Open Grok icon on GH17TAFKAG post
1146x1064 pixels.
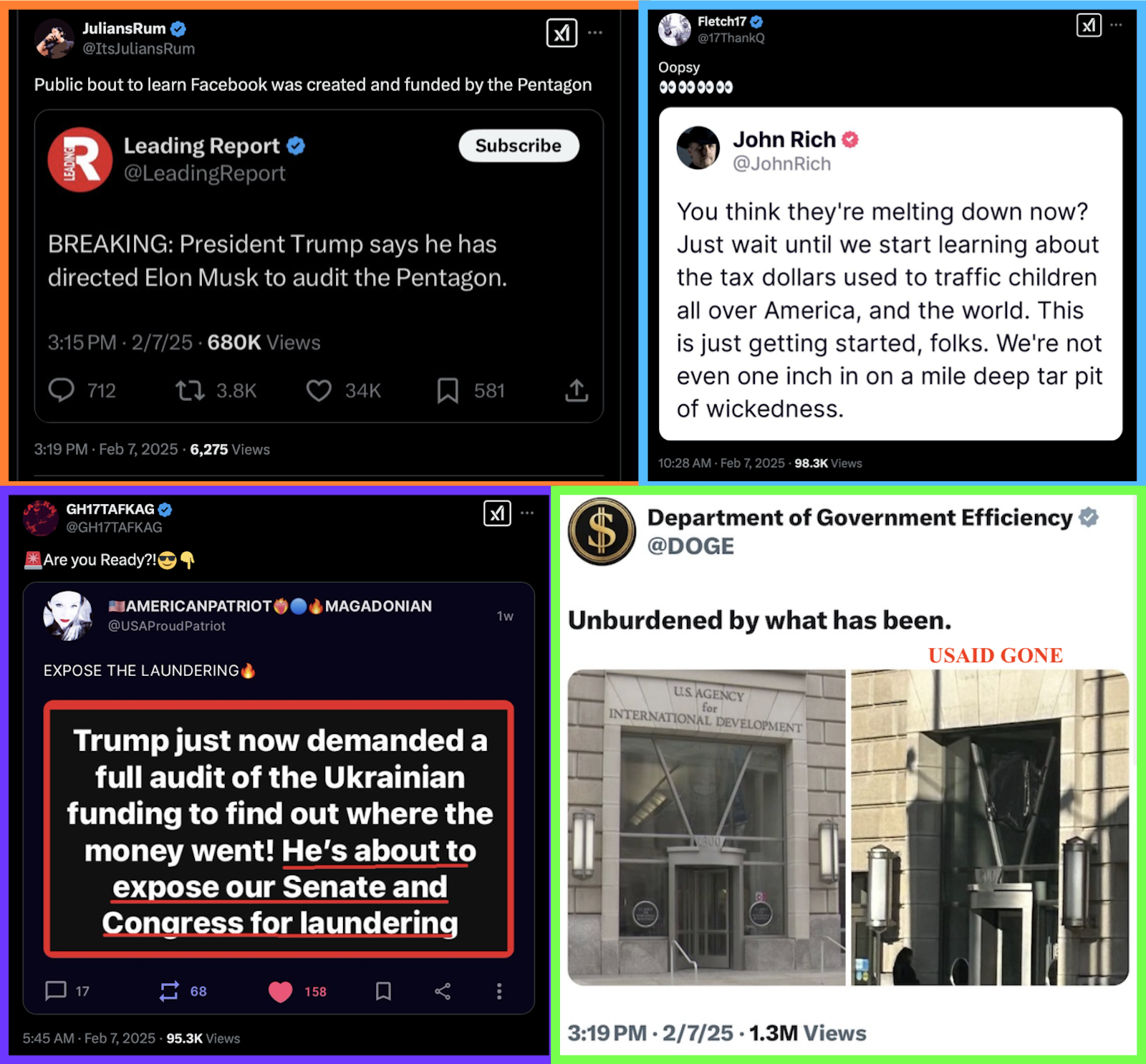[x=497, y=513]
